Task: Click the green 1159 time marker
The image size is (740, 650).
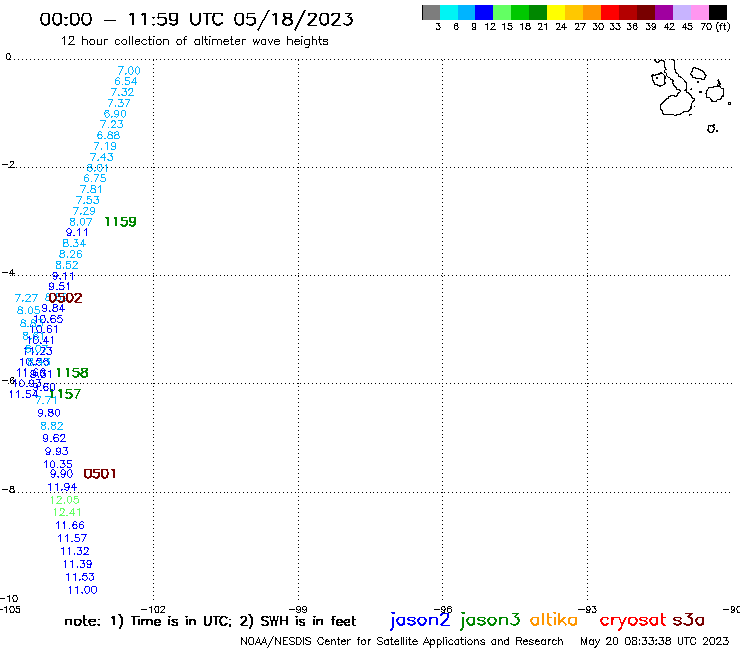Action: [120, 222]
